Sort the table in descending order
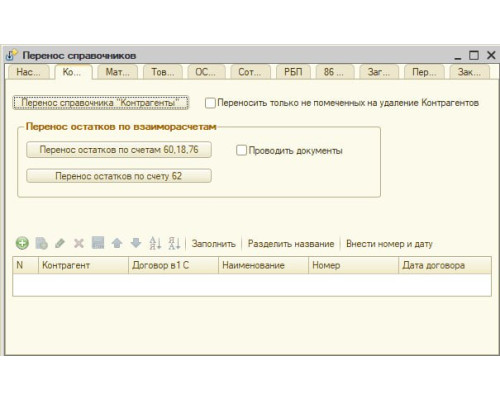 [x=174, y=243]
